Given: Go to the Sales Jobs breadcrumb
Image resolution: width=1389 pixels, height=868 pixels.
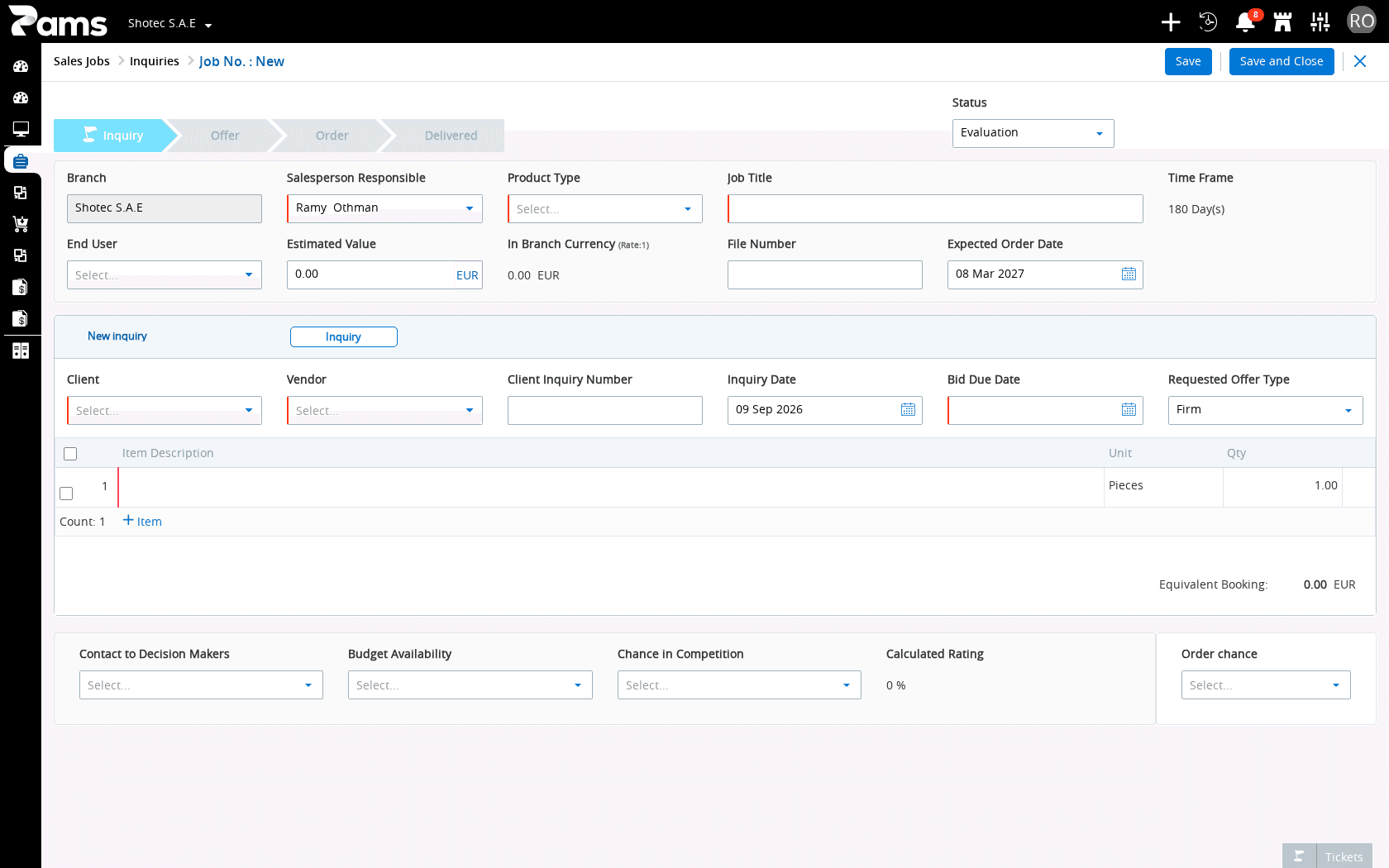Looking at the screenshot, I should (x=82, y=61).
